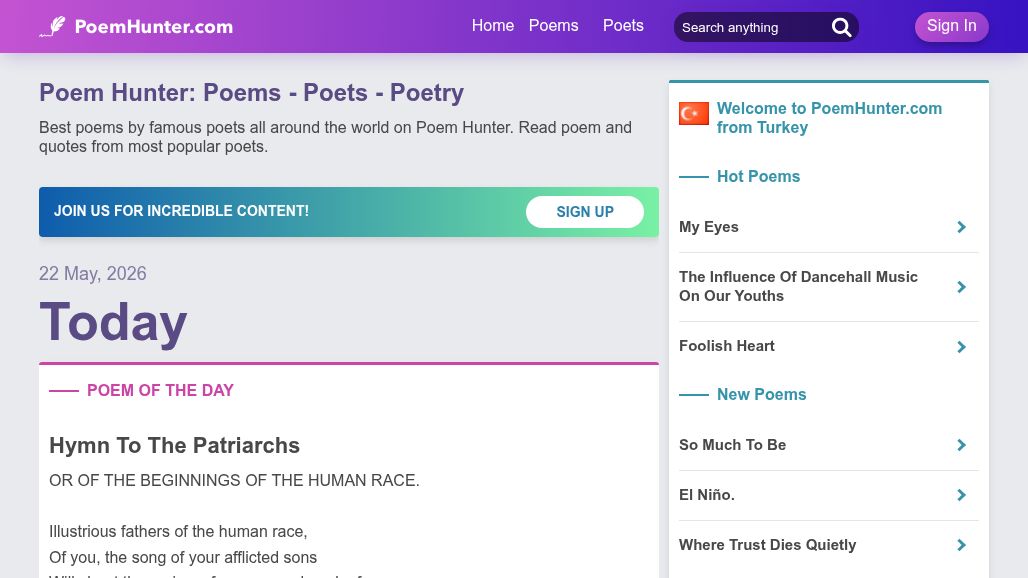Image resolution: width=1028 pixels, height=578 pixels.
Task: Click the search magnifier icon
Action: pyautogui.click(x=841, y=28)
